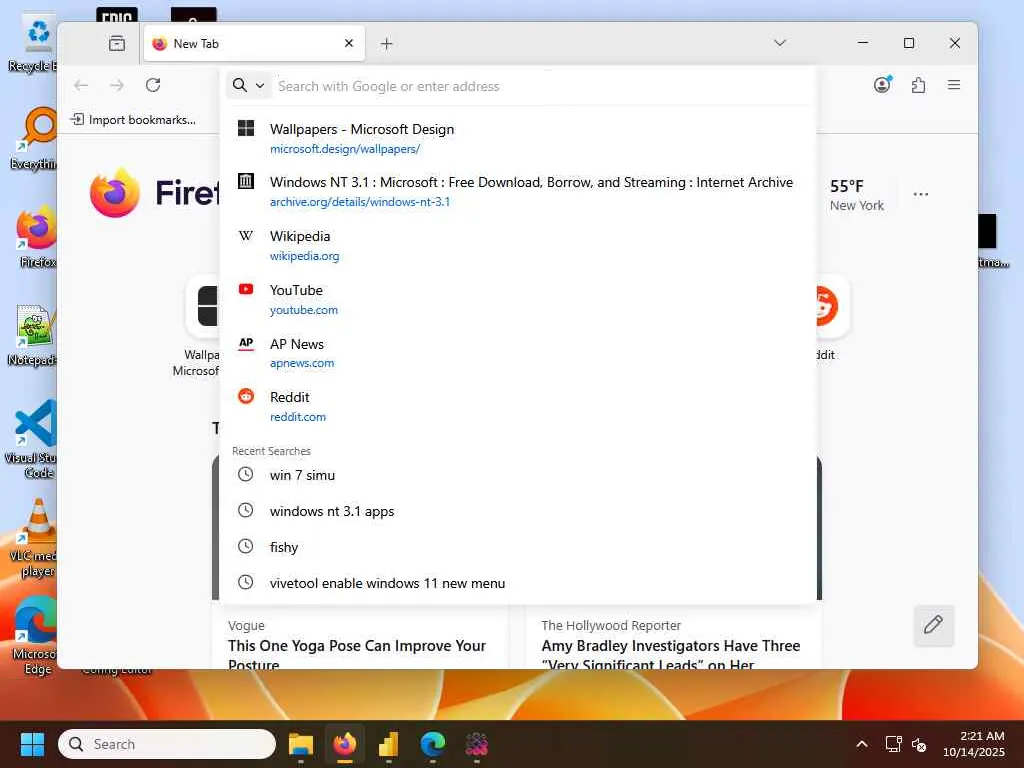Click the apnews.com URL text
1024x768 pixels.
pos(302,363)
